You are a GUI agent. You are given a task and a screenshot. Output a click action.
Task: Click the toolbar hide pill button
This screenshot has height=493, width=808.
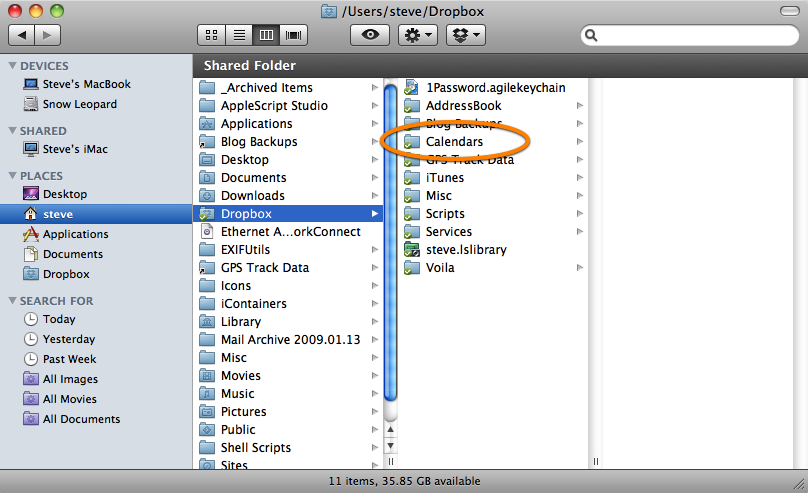click(x=790, y=11)
